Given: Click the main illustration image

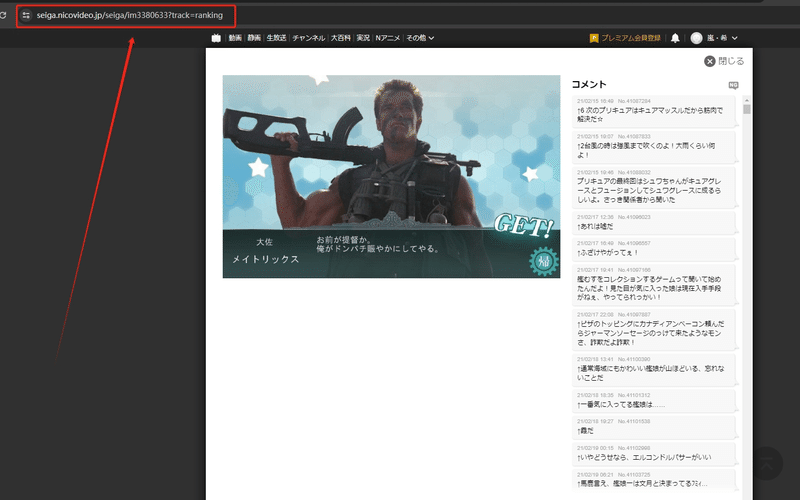Looking at the screenshot, I should tap(391, 177).
